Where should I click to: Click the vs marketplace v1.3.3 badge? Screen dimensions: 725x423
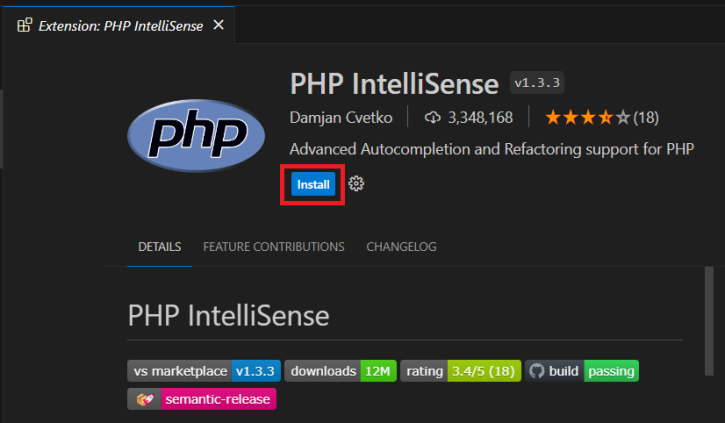click(204, 371)
